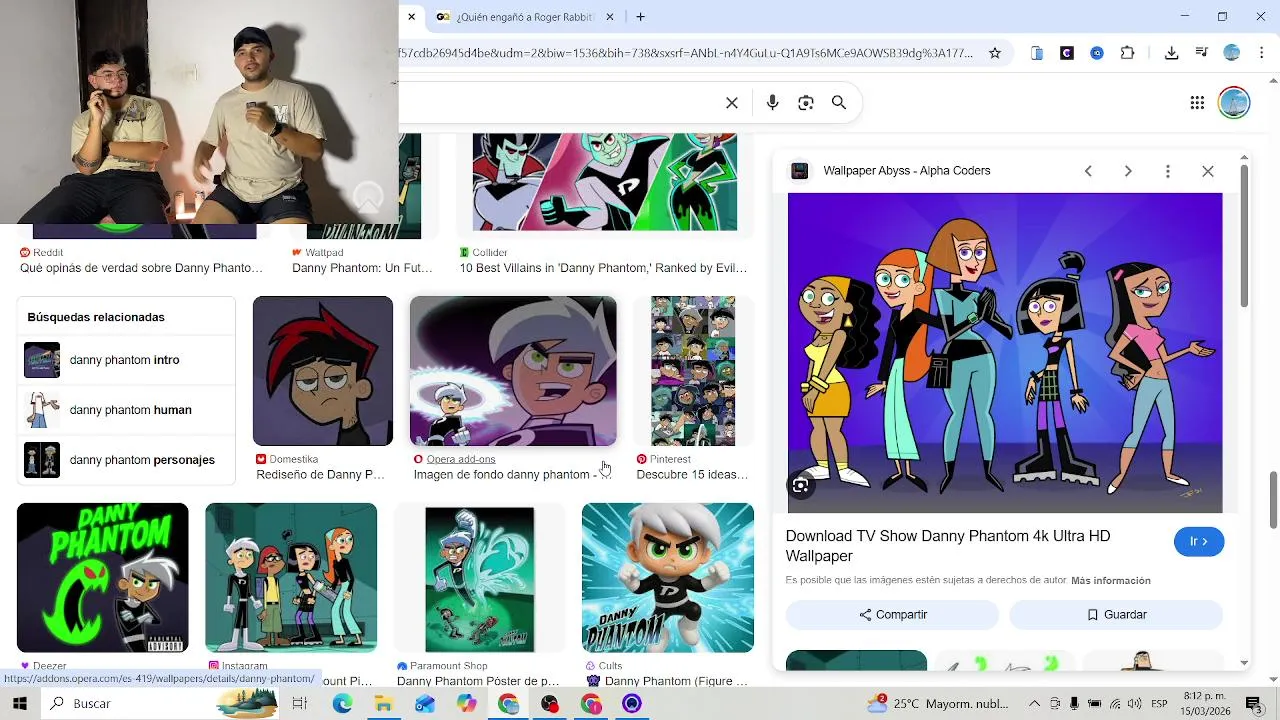Click the large Danny Phantom girls wallpaper image
The height and width of the screenshot is (720, 1280).
[1005, 353]
